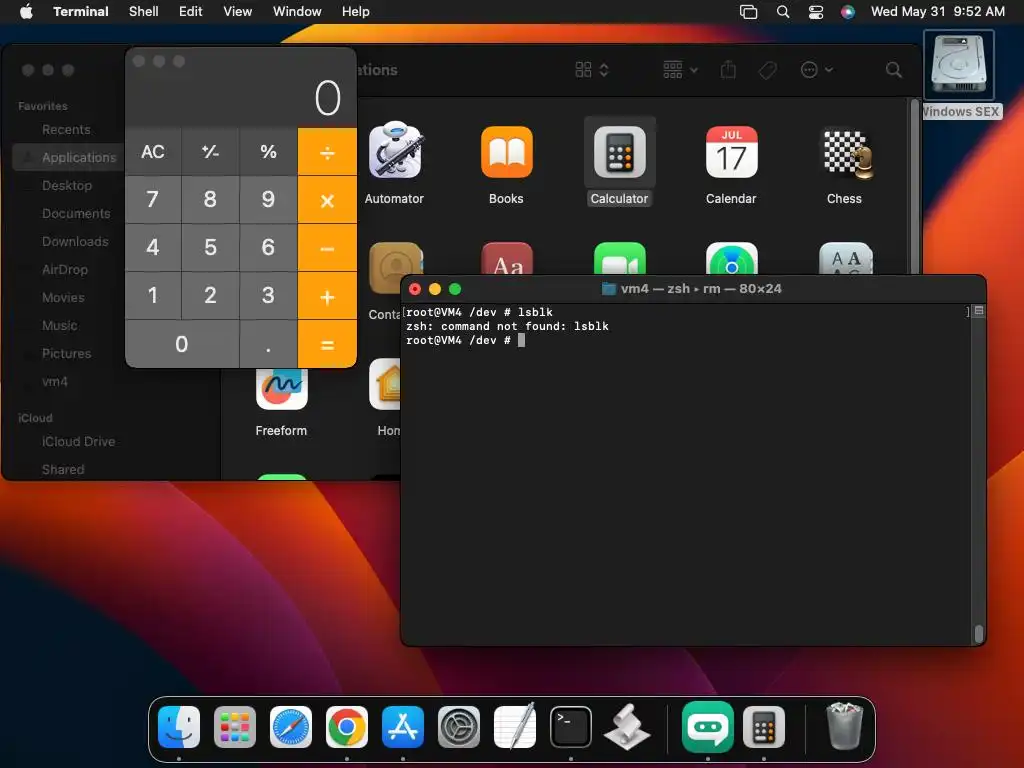
Task: Click the Terminal split pane icon
Action: pyautogui.click(x=978, y=312)
